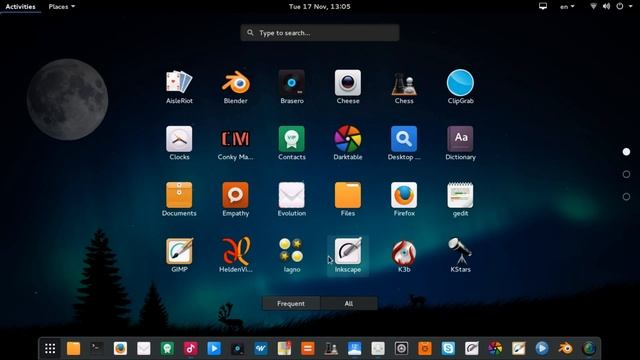This screenshot has width=640, height=360.
Task: Launch Firefox from the dock
Action: (120, 349)
